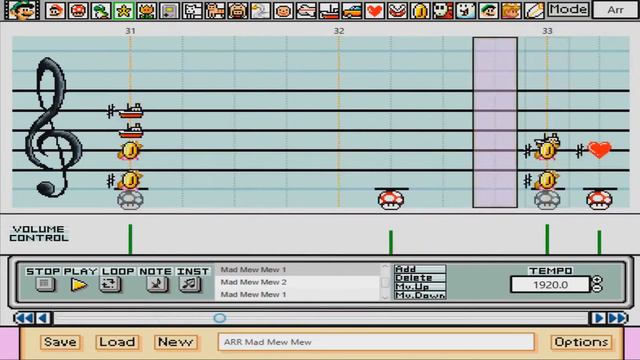Increase tempo with the plus button

pos(597,280)
